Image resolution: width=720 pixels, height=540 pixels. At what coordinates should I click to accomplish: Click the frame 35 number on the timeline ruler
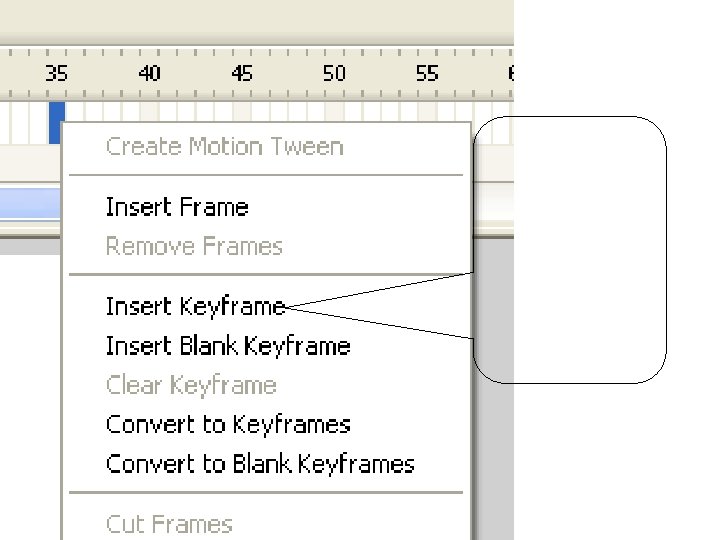pos(56,73)
